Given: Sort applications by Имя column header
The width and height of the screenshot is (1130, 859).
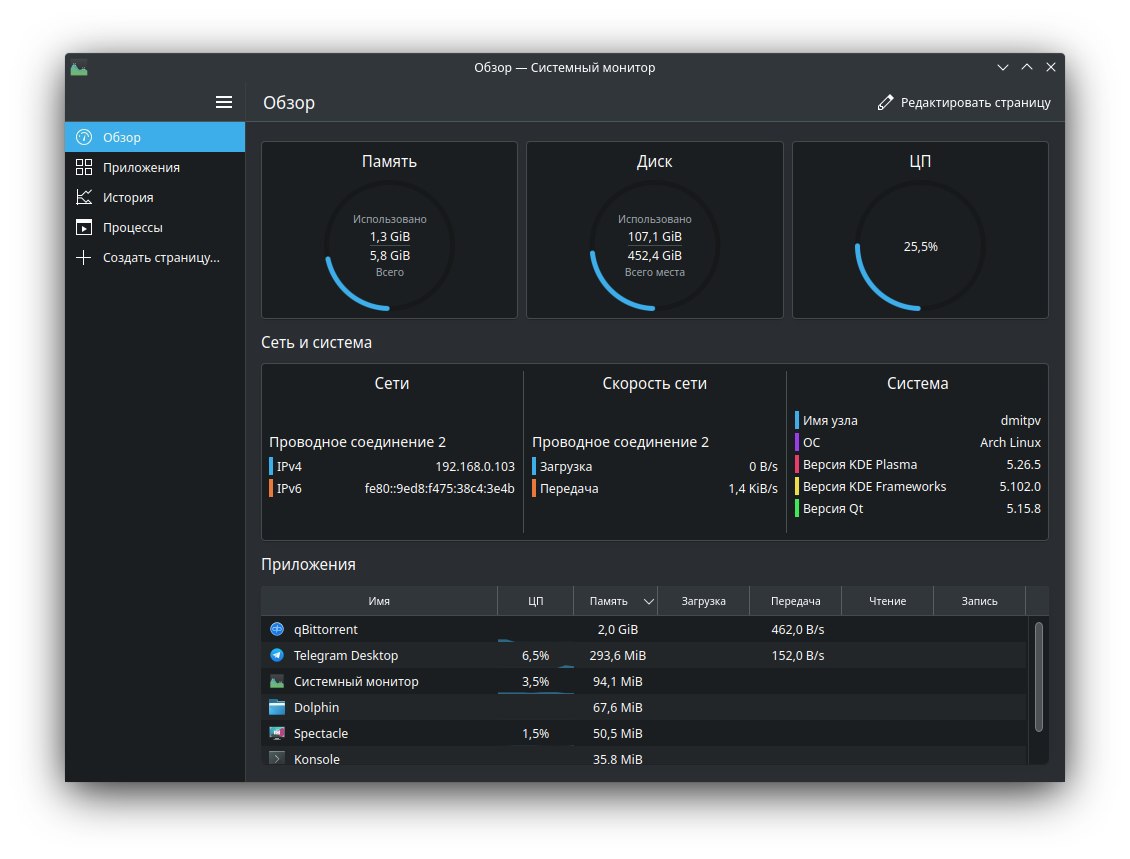Looking at the screenshot, I should 379,601.
